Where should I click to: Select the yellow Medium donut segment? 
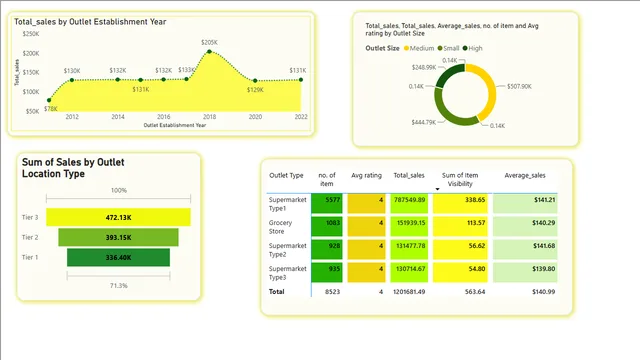click(491, 90)
